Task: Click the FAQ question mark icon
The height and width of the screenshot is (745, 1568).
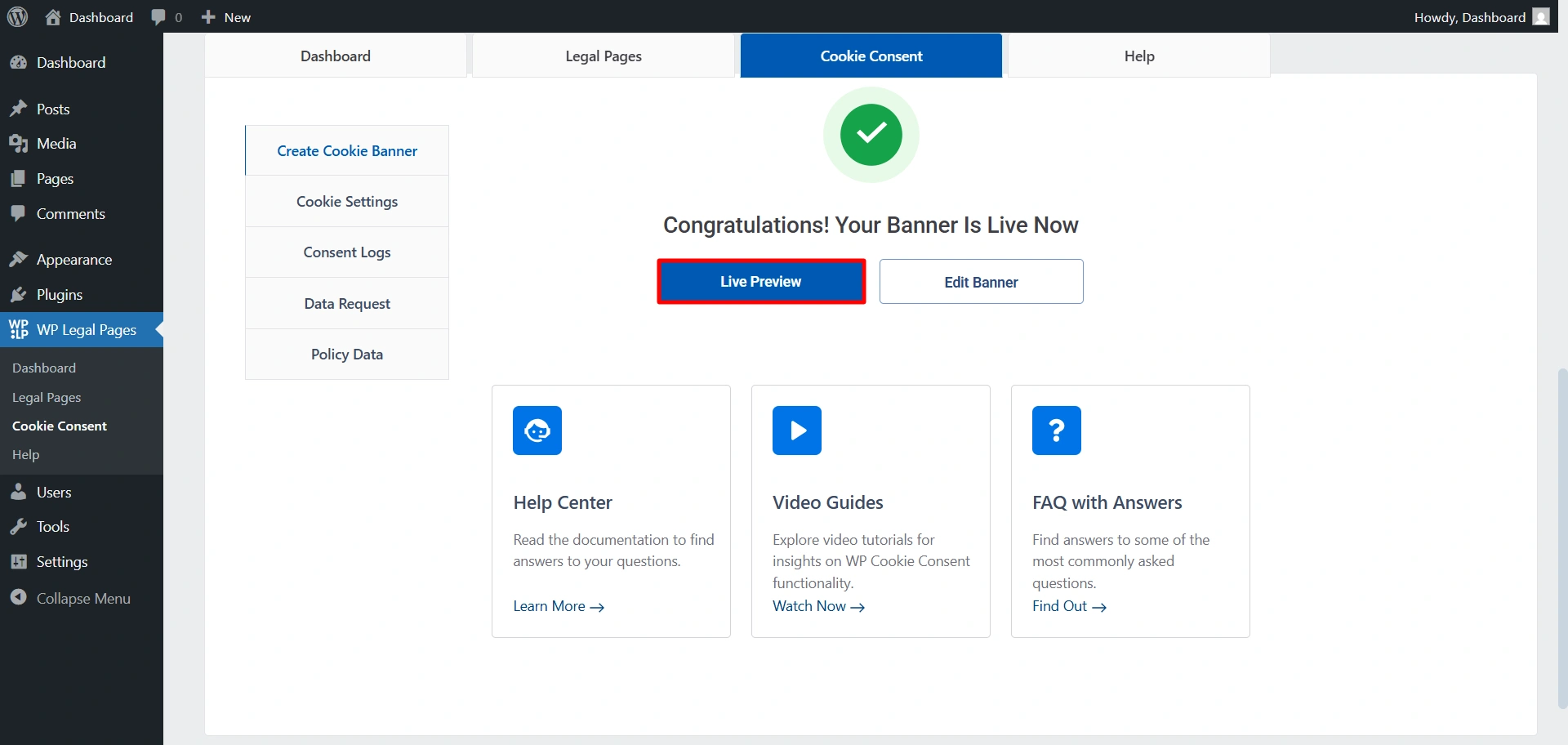Action: 1056,430
